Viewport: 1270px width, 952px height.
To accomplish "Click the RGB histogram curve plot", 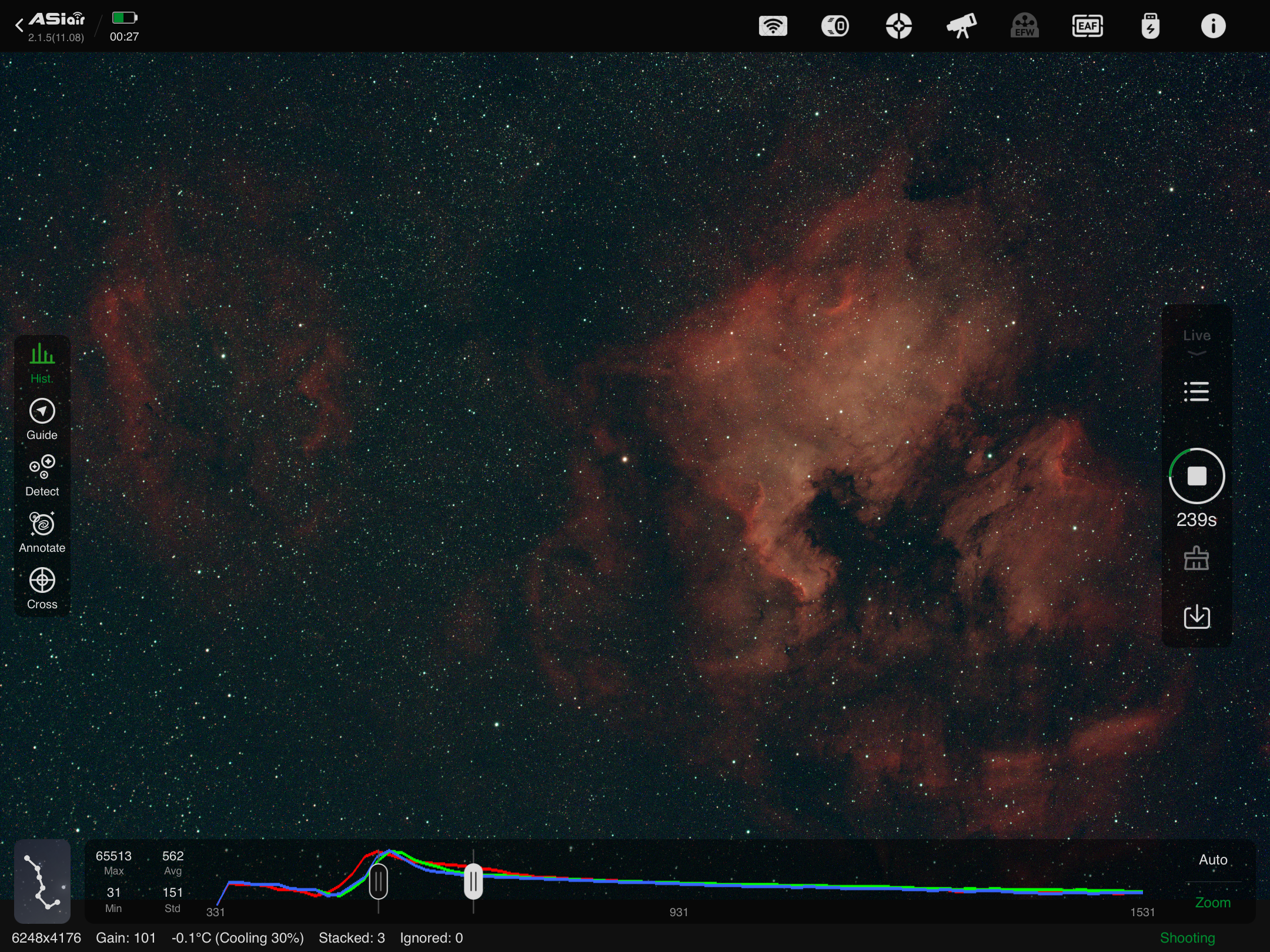I will 680,877.
